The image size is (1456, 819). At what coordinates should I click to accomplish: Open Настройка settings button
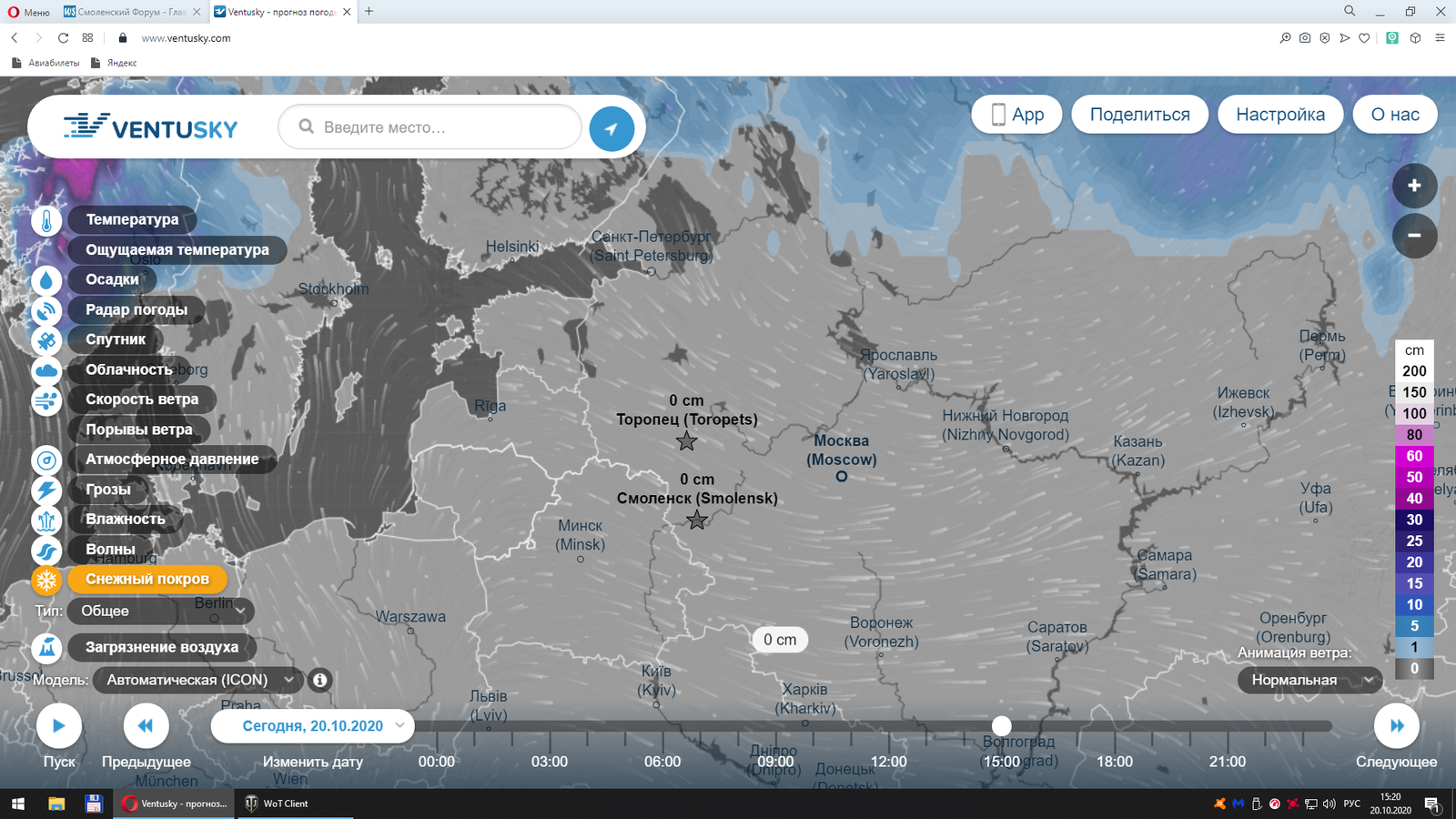(x=1280, y=115)
